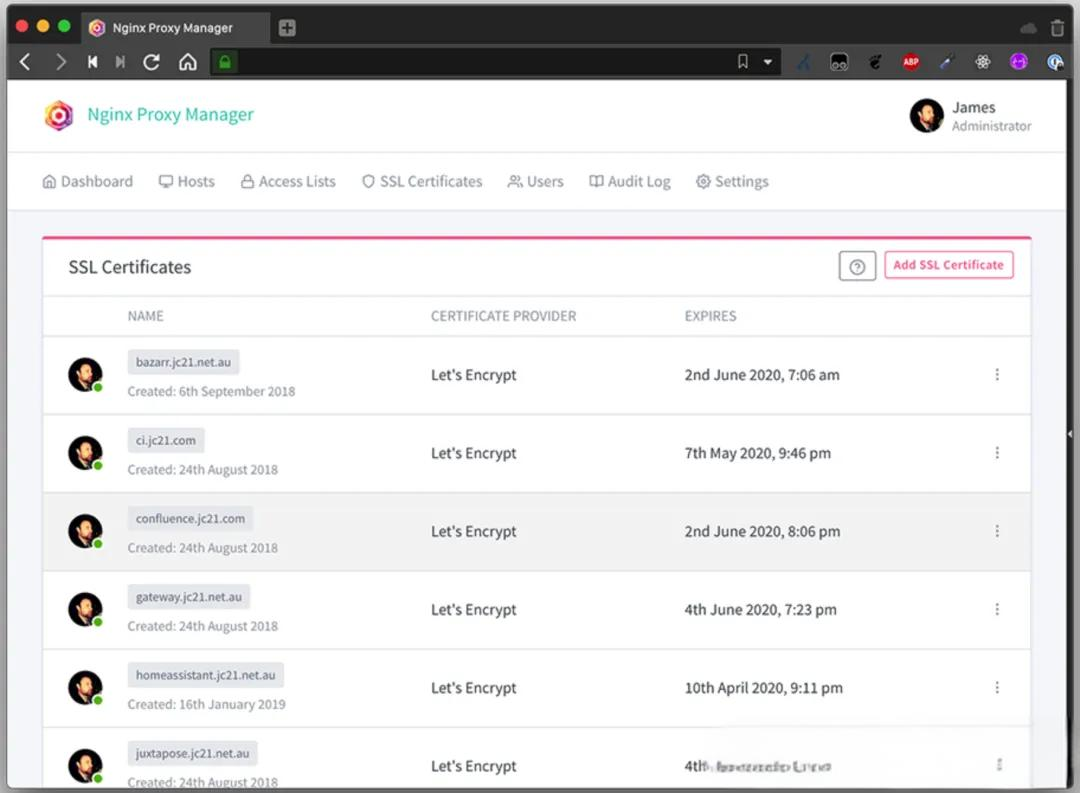Open the help question mark icon
1080x793 pixels.
pos(857,266)
